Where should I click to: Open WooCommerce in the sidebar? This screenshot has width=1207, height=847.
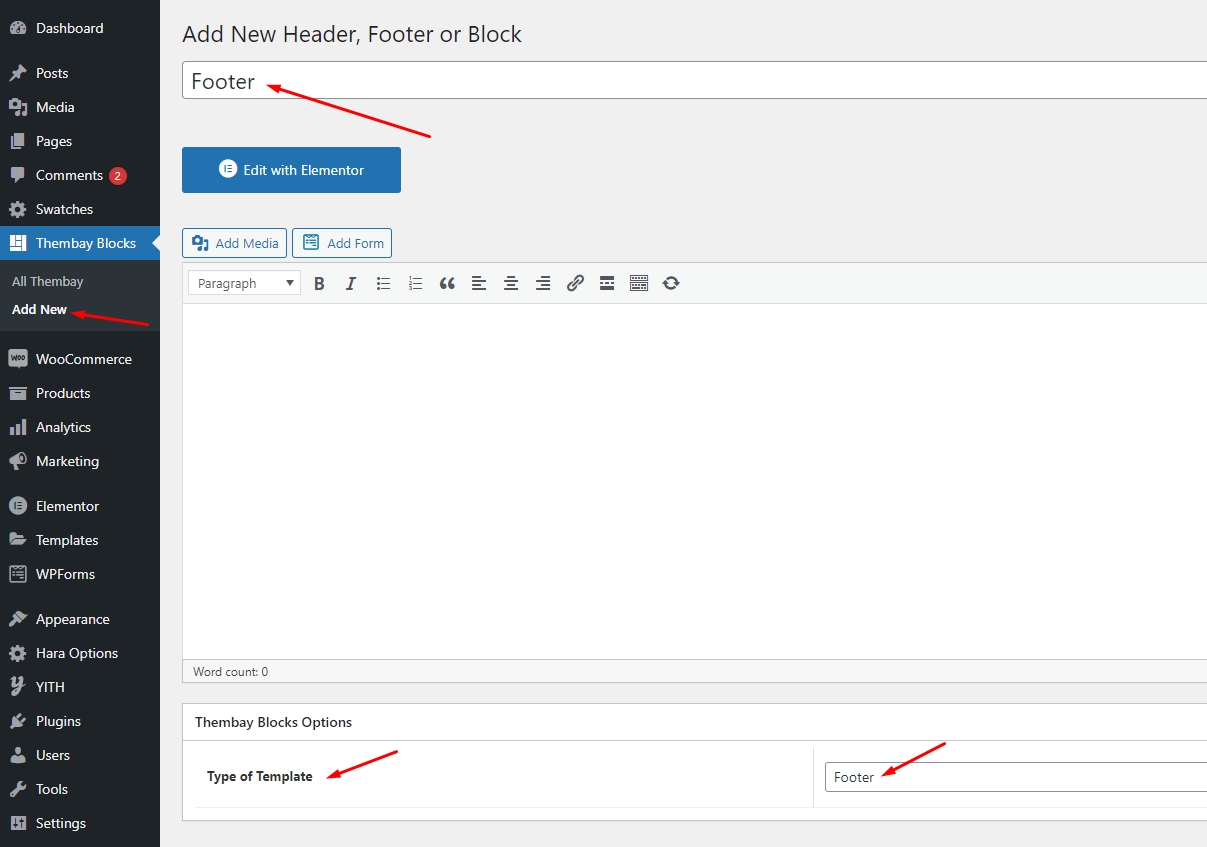pos(83,359)
